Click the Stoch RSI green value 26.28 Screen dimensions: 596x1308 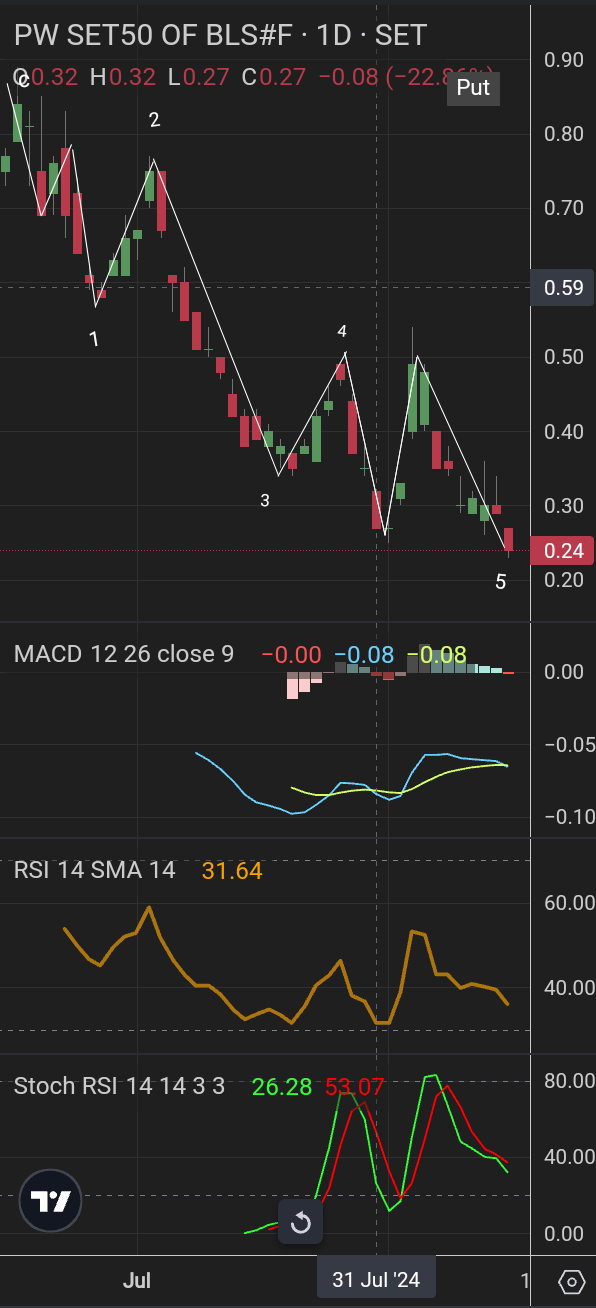pyautogui.click(x=283, y=1086)
